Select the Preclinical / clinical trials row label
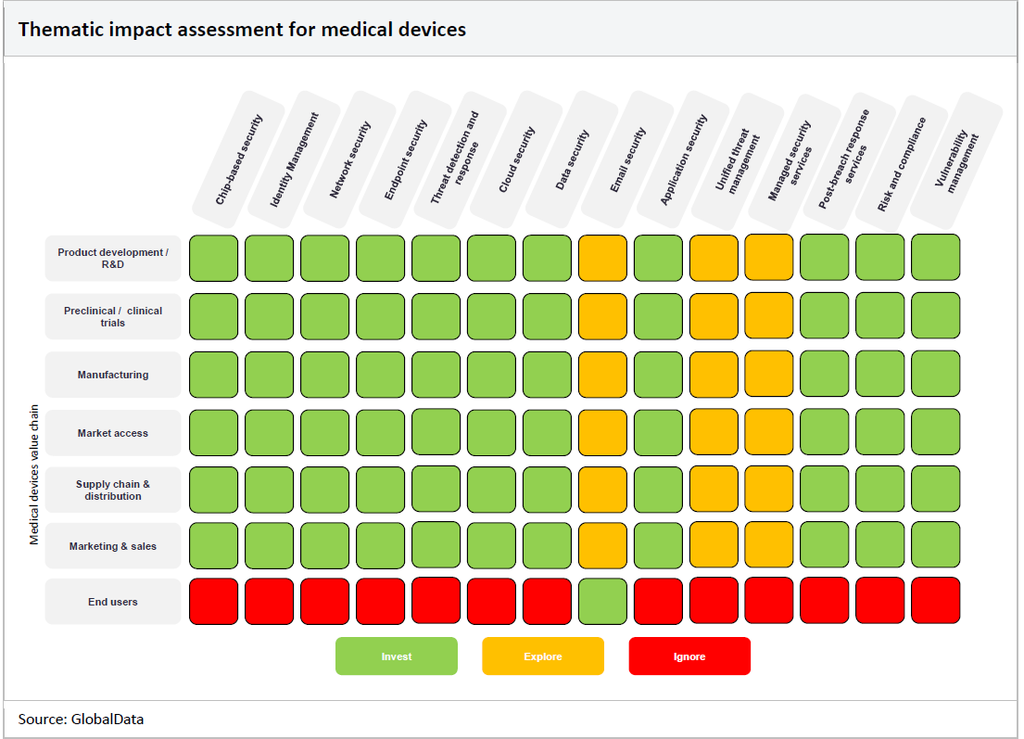 (113, 317)
